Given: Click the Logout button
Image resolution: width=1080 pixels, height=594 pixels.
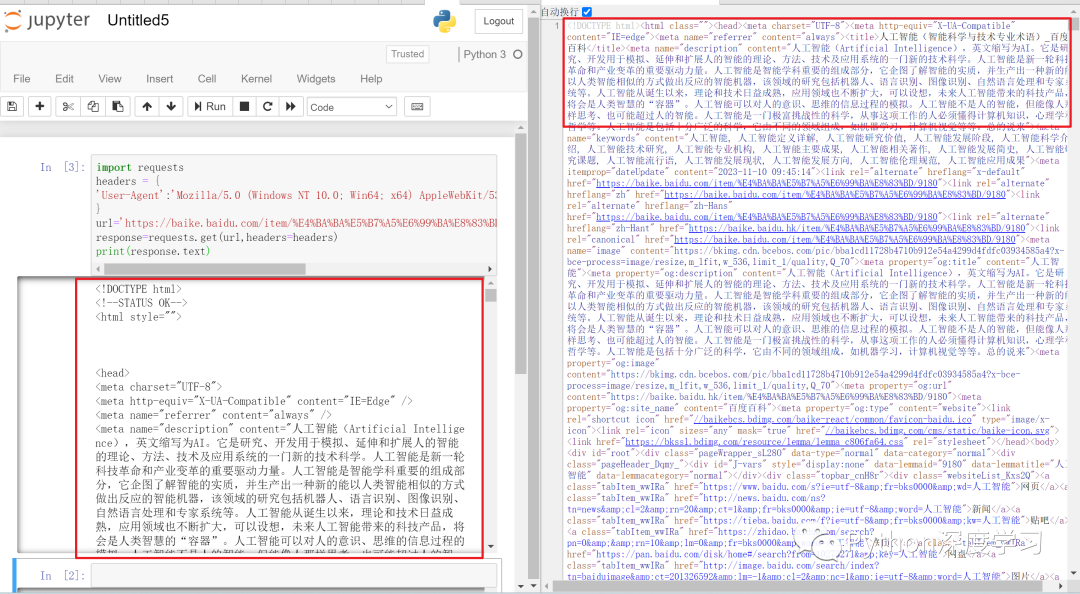Looking at the screenshot, I should (498, 21).
